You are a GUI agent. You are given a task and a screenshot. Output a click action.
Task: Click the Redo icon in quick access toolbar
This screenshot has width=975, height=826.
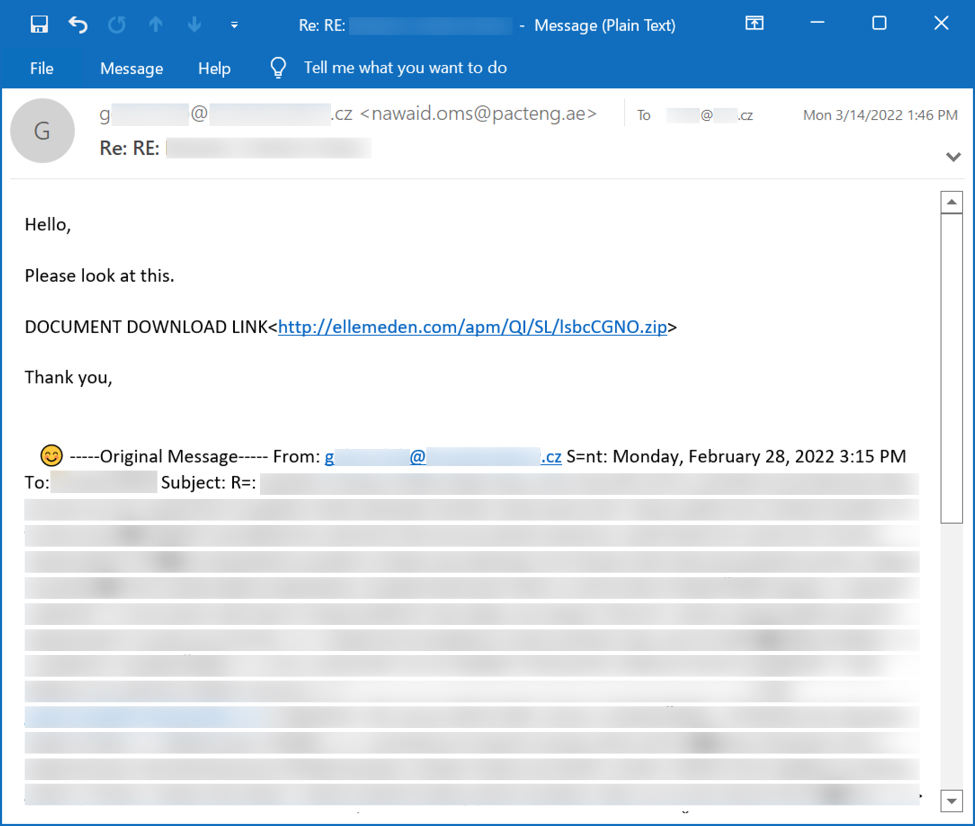pos(117,25)
